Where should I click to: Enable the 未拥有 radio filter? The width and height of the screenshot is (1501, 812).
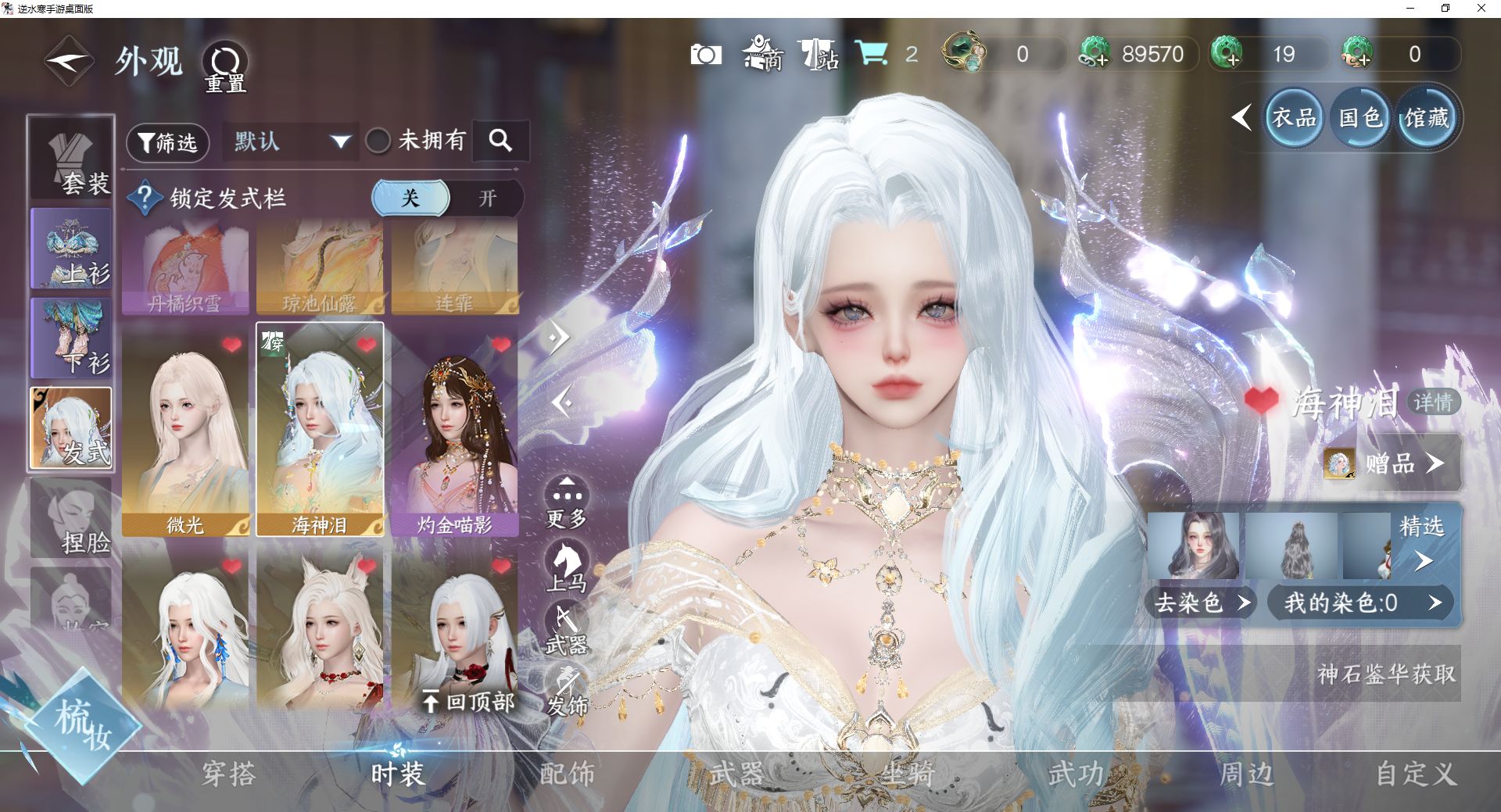point(378,141)
